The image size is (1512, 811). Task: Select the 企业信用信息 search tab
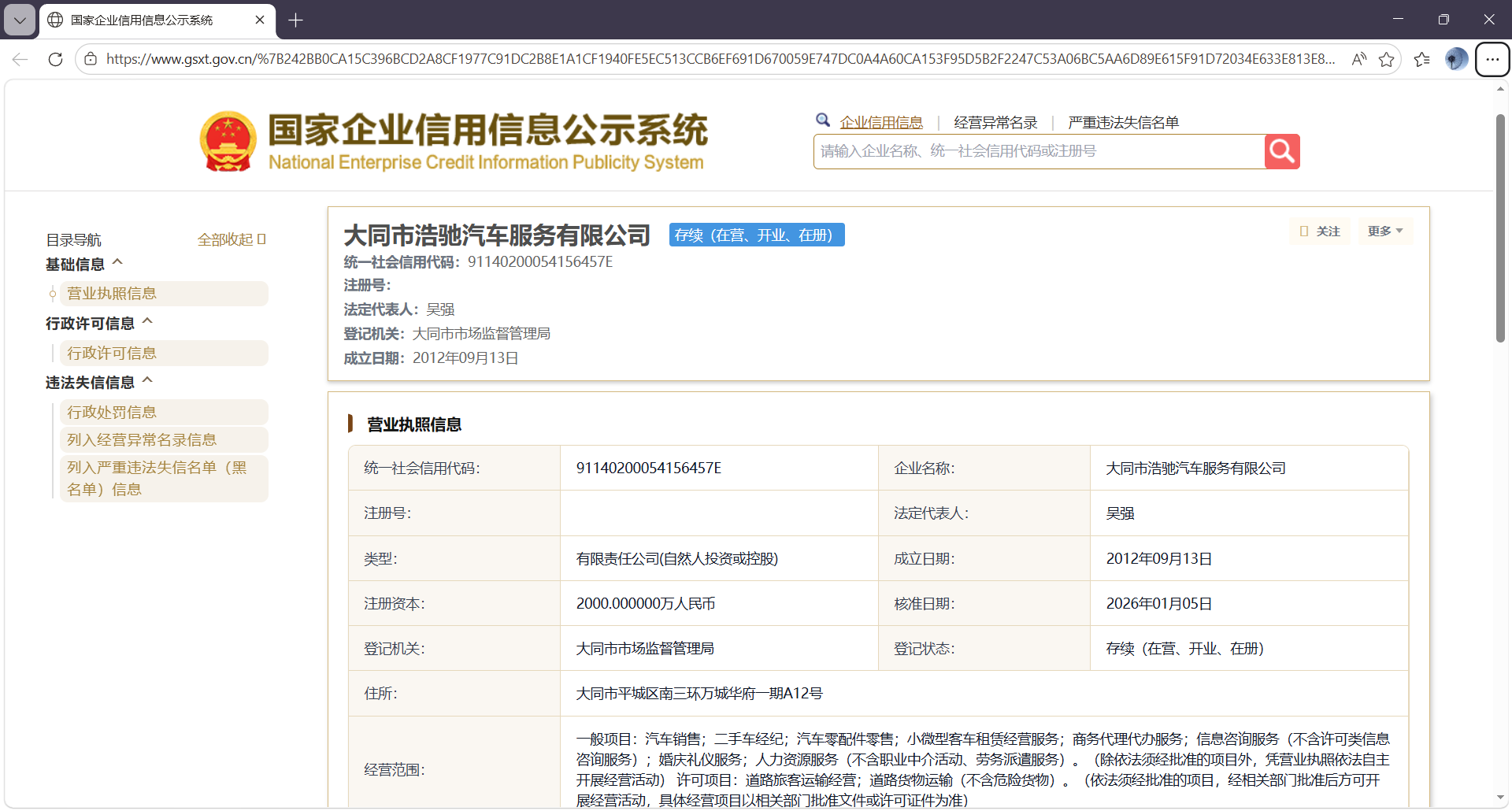click(x=881, y=122)
